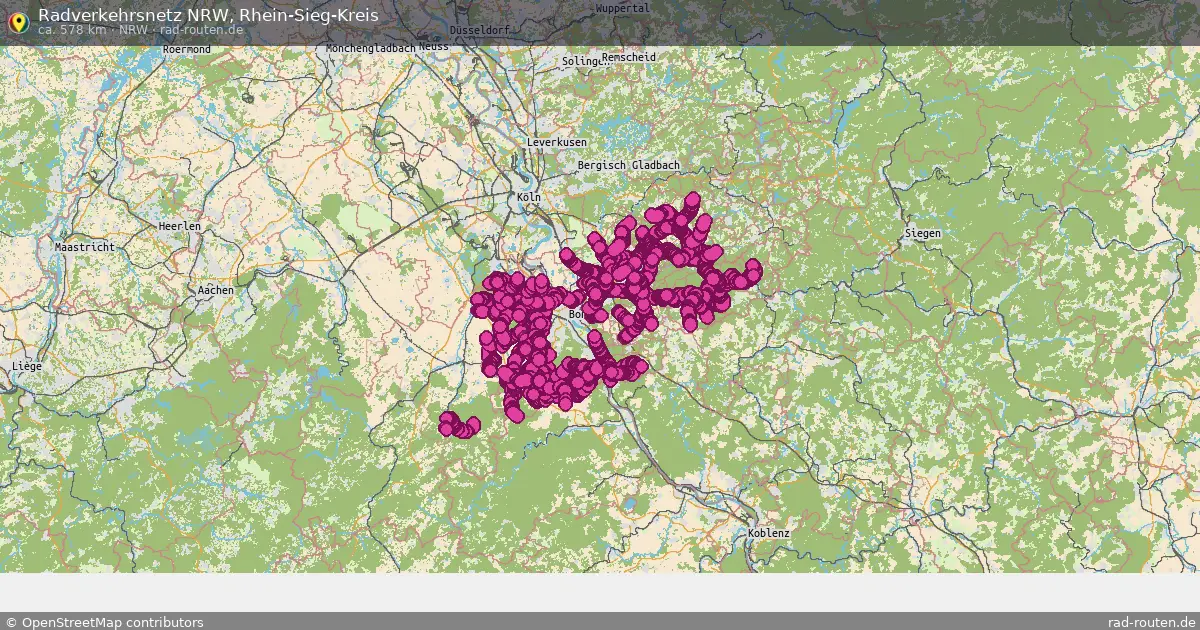Click the Bergisch Gladbach label
Viewport: 1200px width, 630px height.
629,165
